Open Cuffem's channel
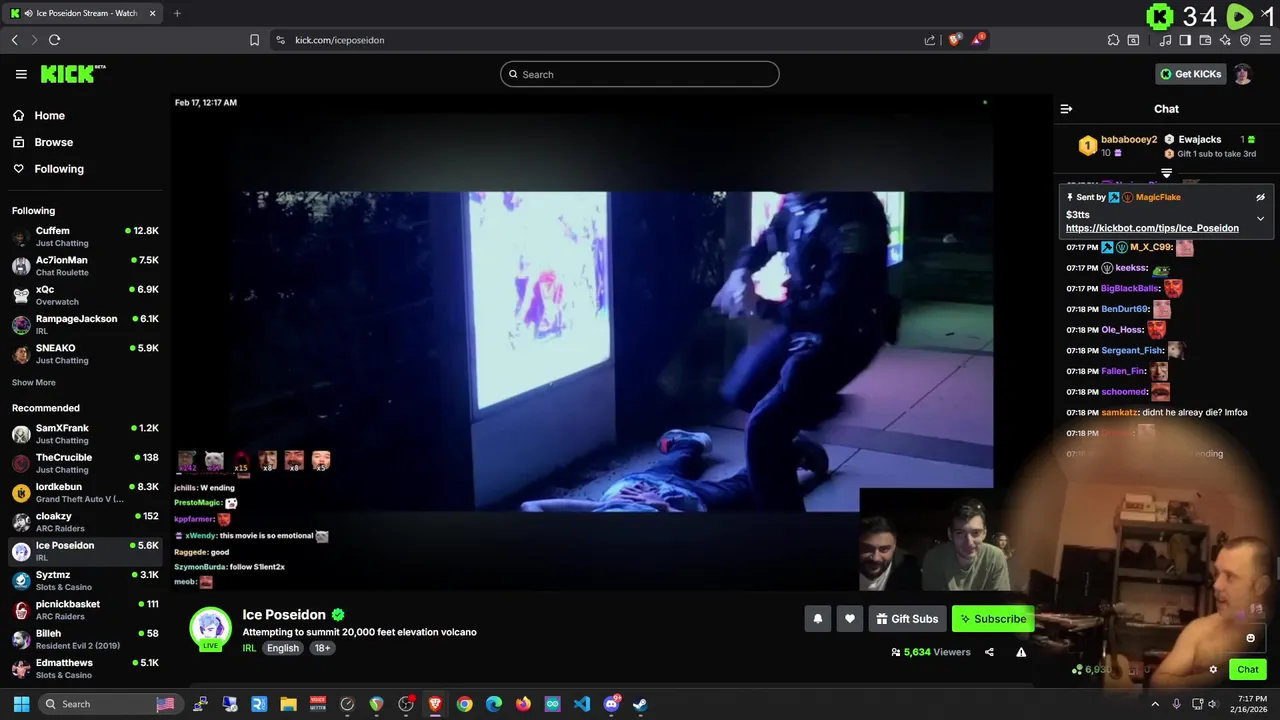This screenshot has width=1280, height=720. [85, 237]
